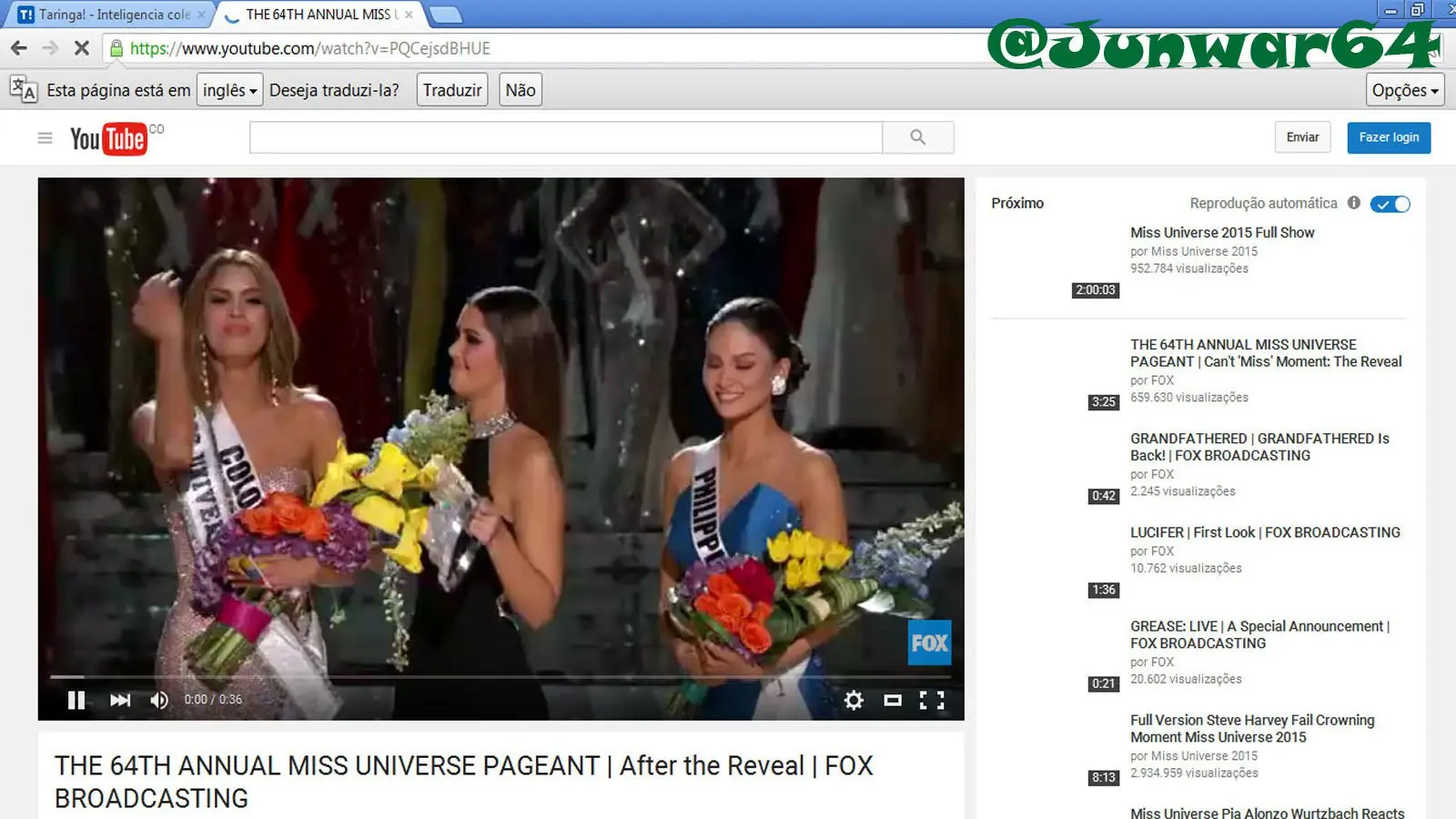Click "por FOX" under LUCIFER video
Screen dimensions: 1456x819
click(x=1152, y=551)
